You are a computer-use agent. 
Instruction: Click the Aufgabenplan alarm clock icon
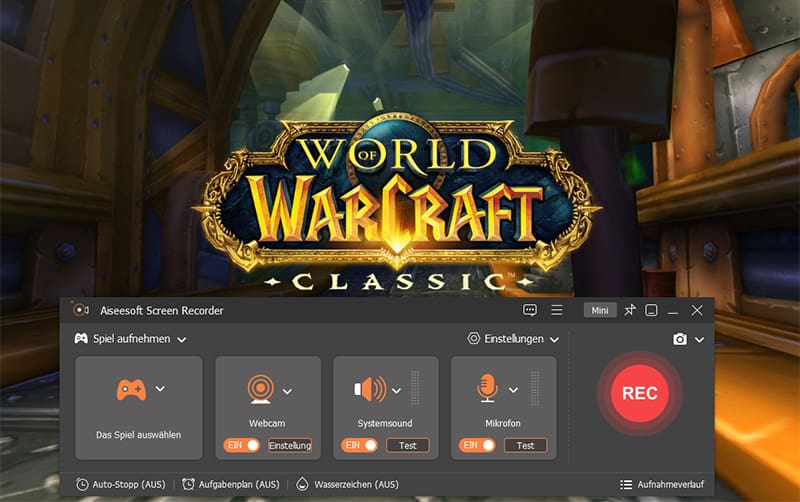point(188,484)
